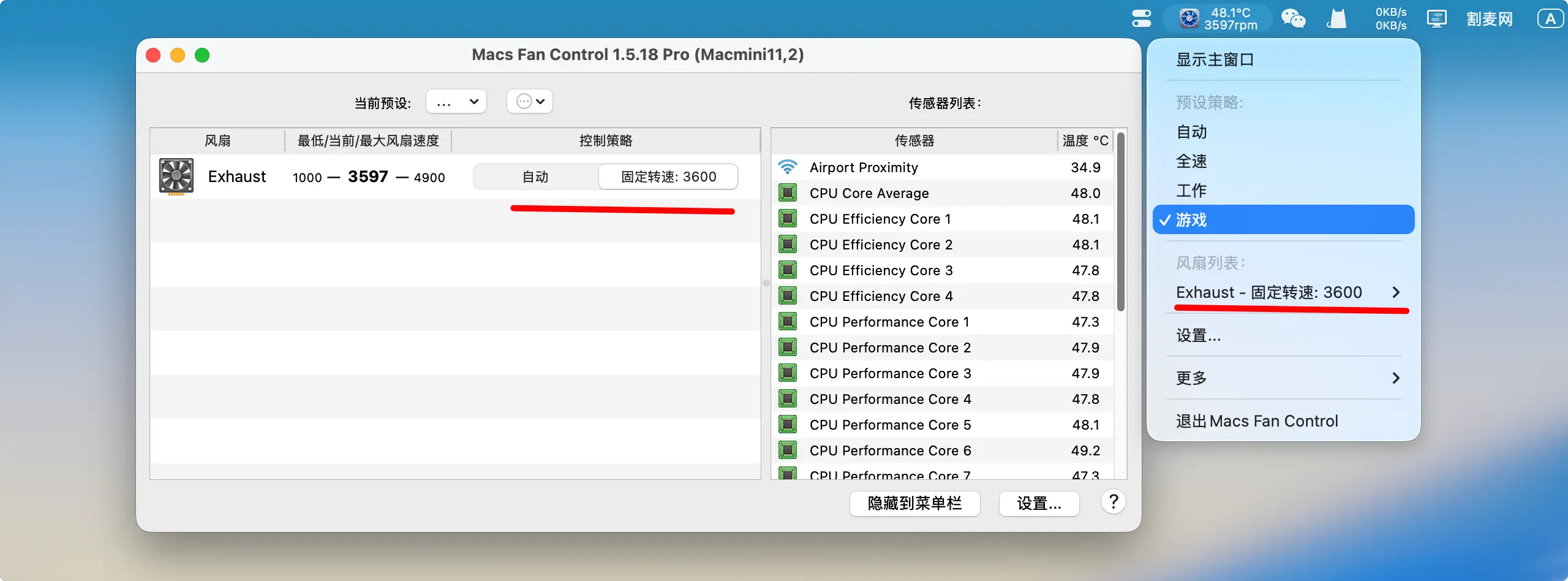Click the 隐藏到菜单栏 button

pyautogui.click(x=914, y=504)
